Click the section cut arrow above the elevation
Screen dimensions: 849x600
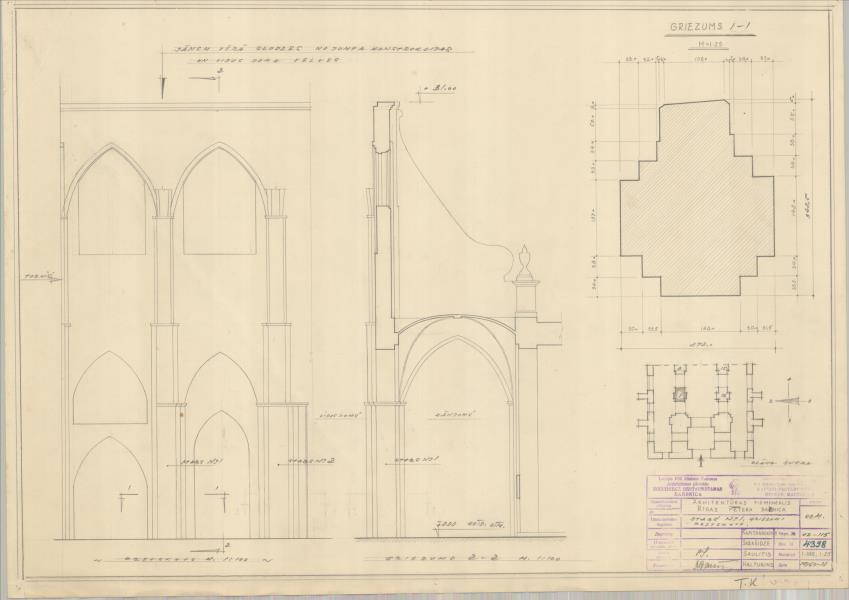pyautogui.click(x=163, y=86)
